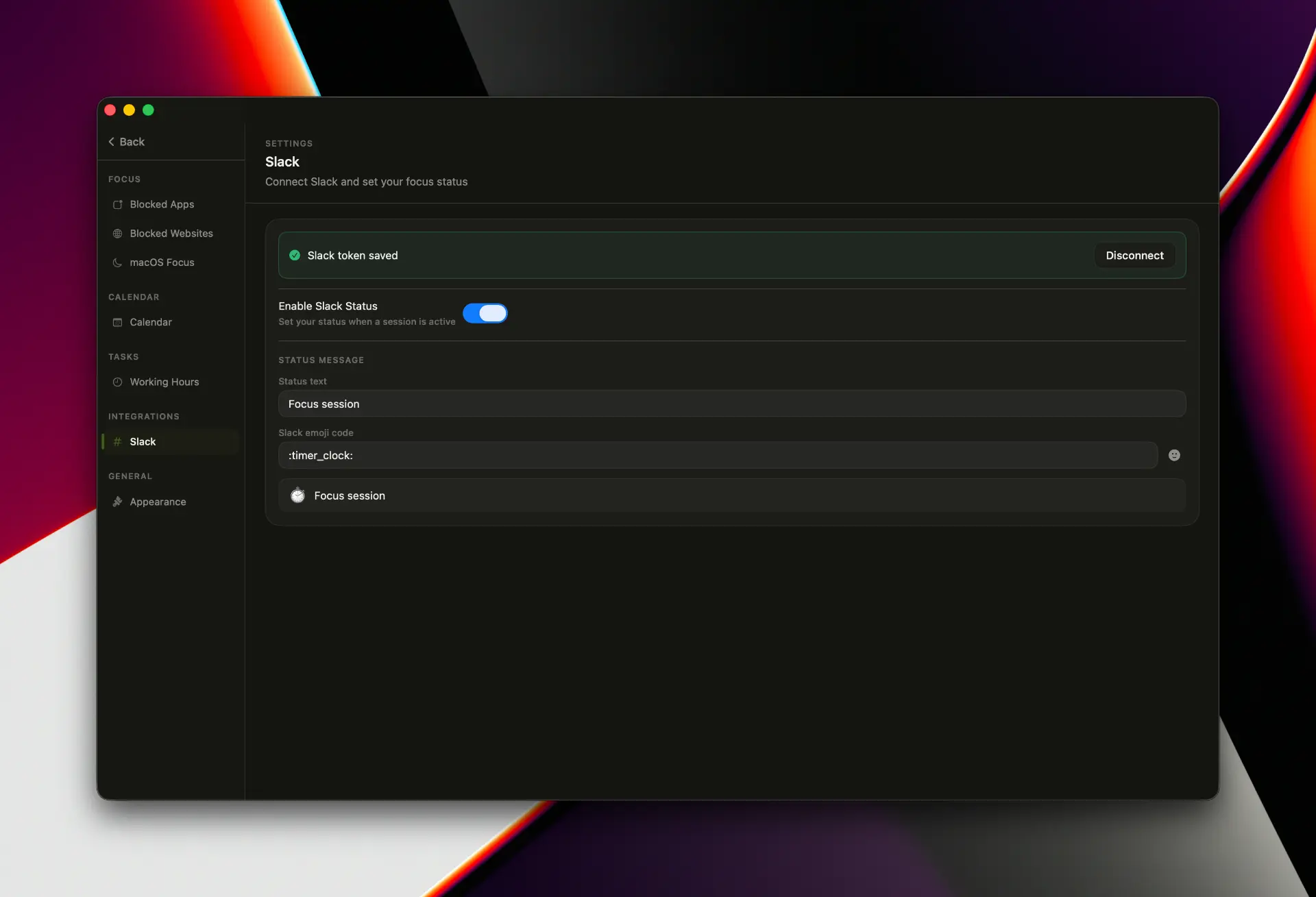The height and width of the screenshot is (897, 1316).
Task: Select Working Hours in the sidebar
Action: [171, 382]
